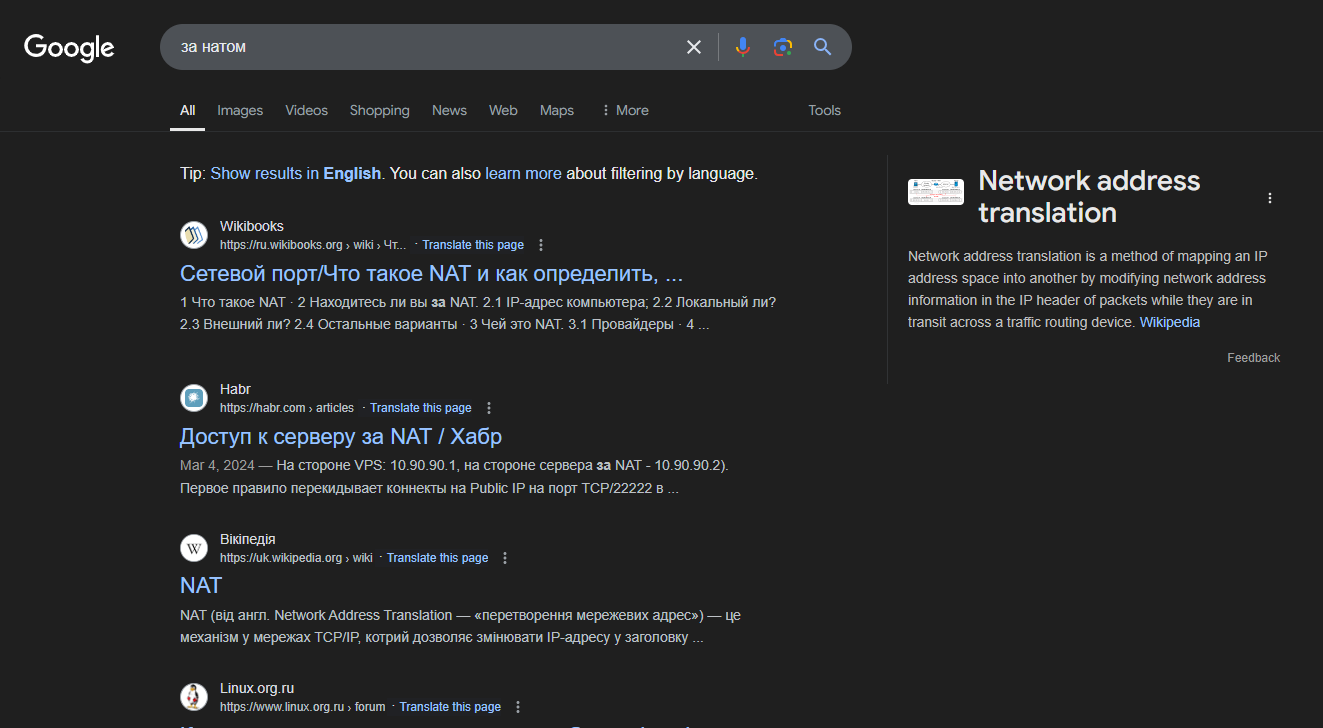Open the Wikibooks result options menu

pyautogui.click(x=541, y=245)
